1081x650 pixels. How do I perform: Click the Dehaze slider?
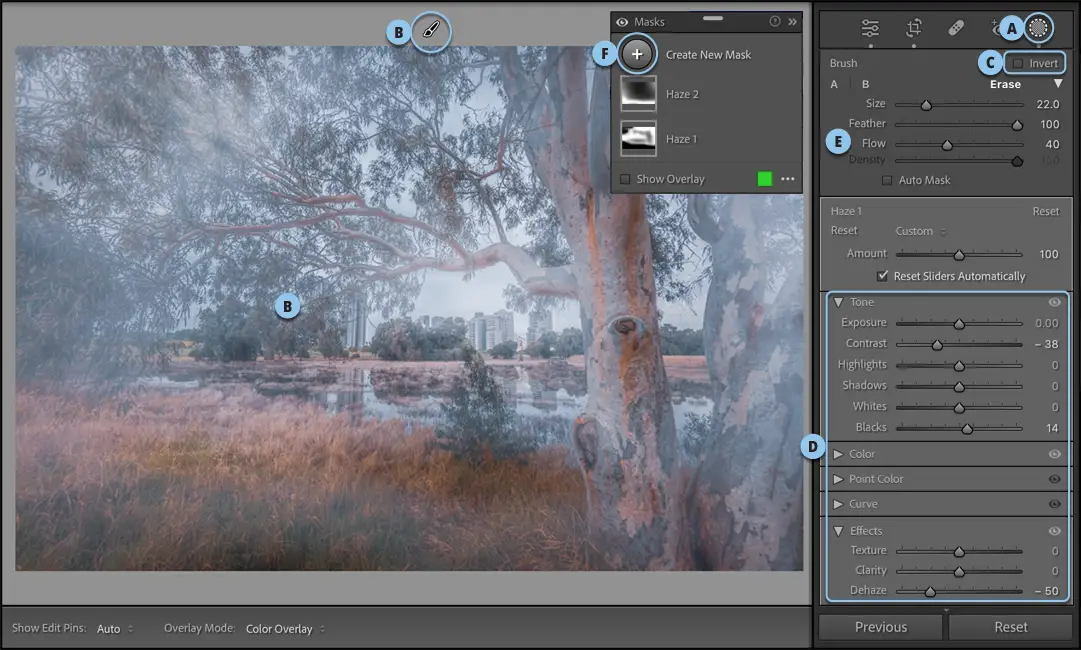(959, 591)
